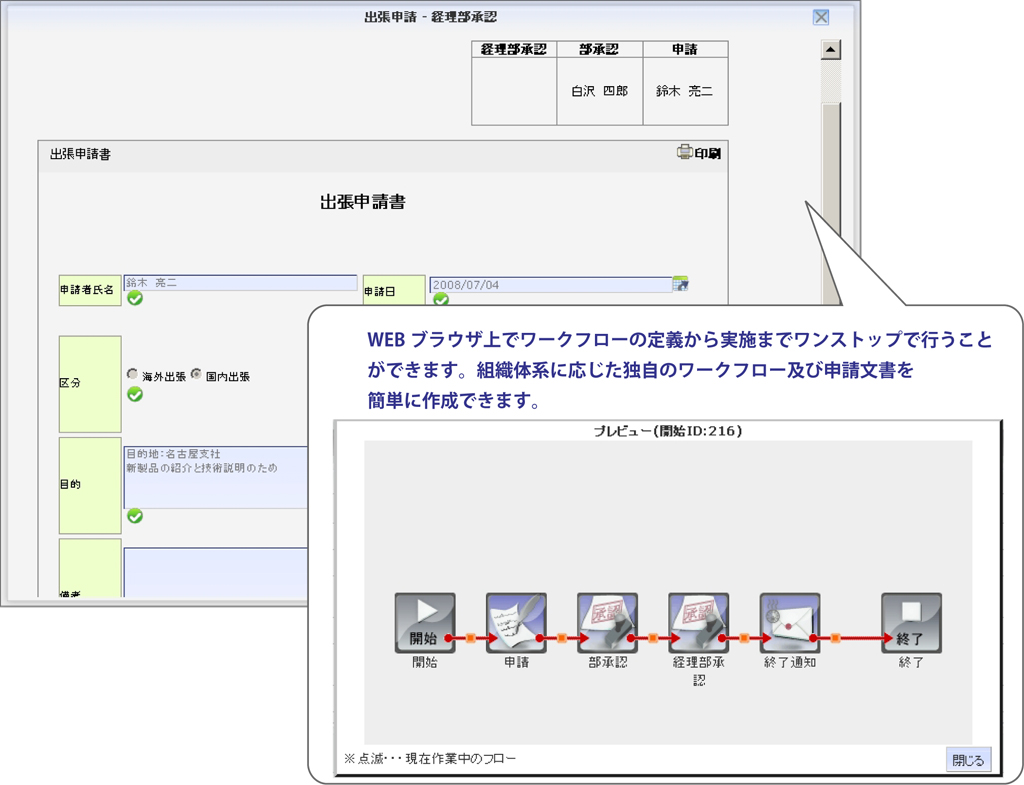1024x785 pixels.
Task: Click the 備考 text area
Action: (x=216, y=572)
